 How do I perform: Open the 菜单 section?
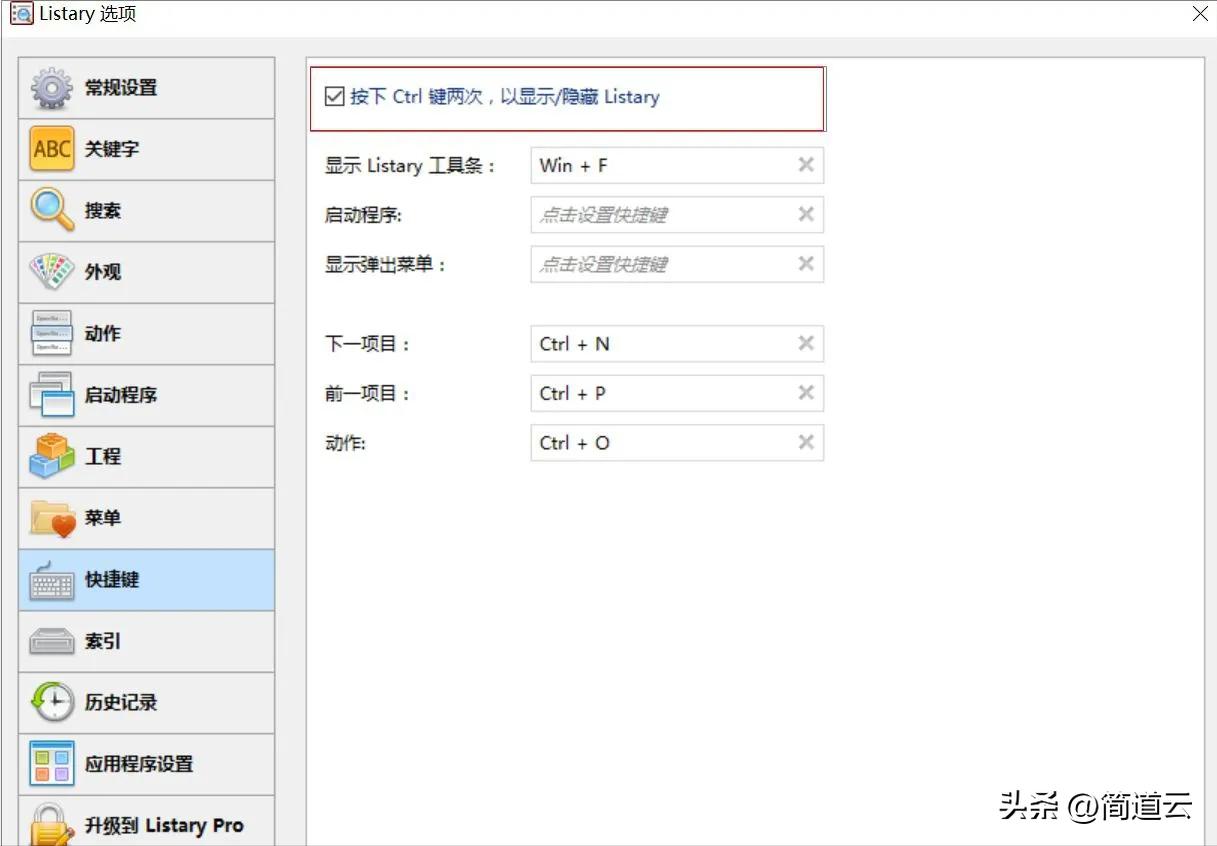[146, 518]
